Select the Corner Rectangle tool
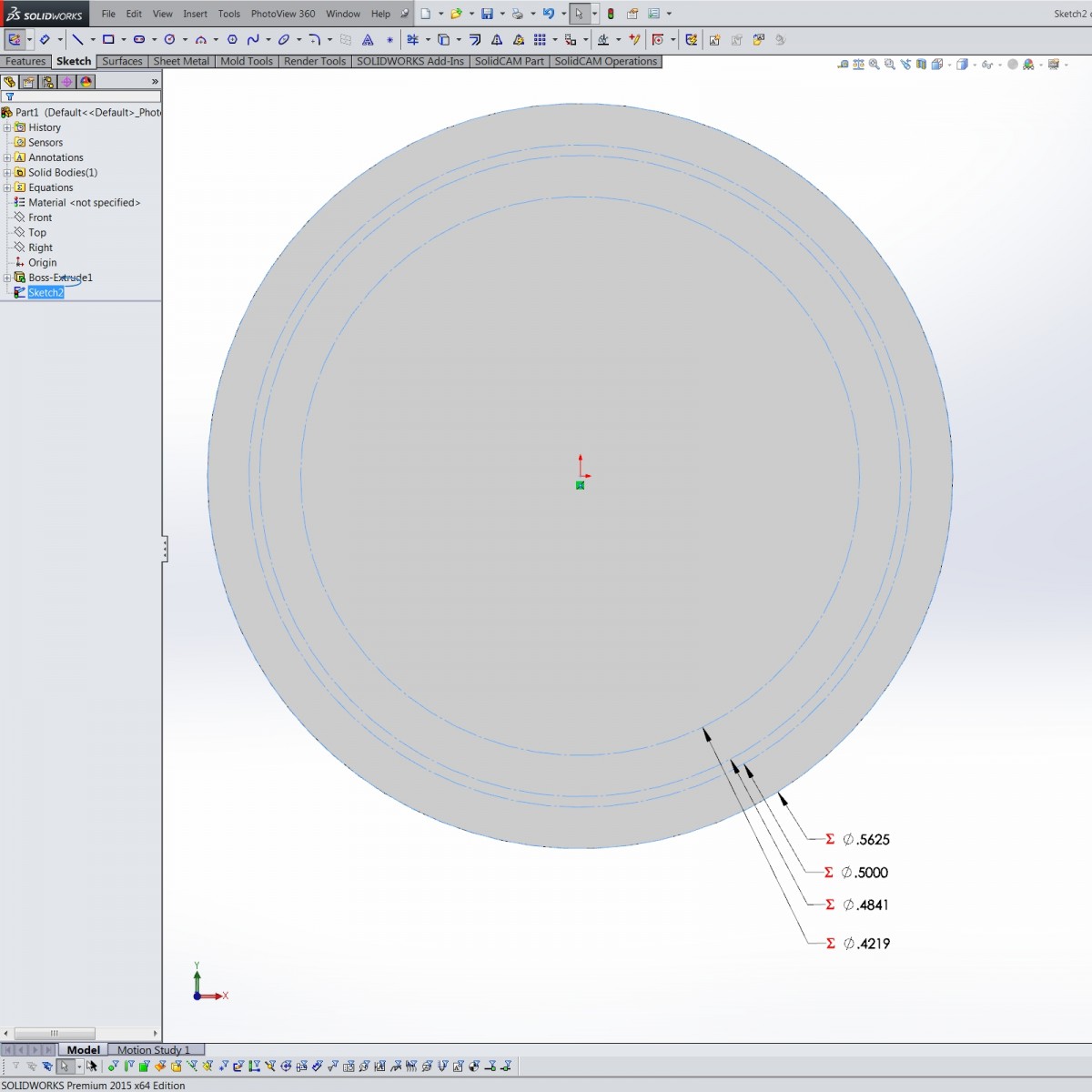 coord(108,39)
